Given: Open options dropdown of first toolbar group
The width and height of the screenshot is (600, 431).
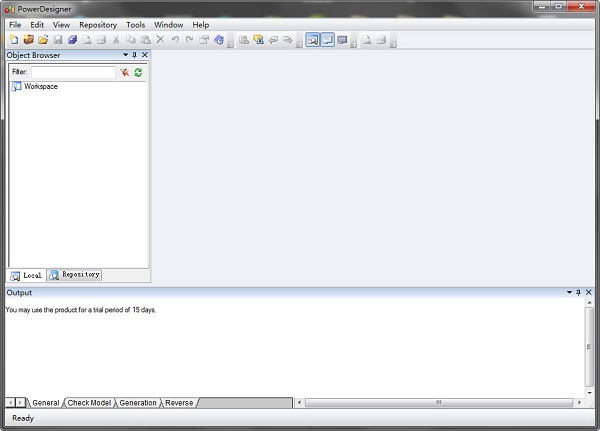Looking at the screenshot, I should tap(231, 45).
